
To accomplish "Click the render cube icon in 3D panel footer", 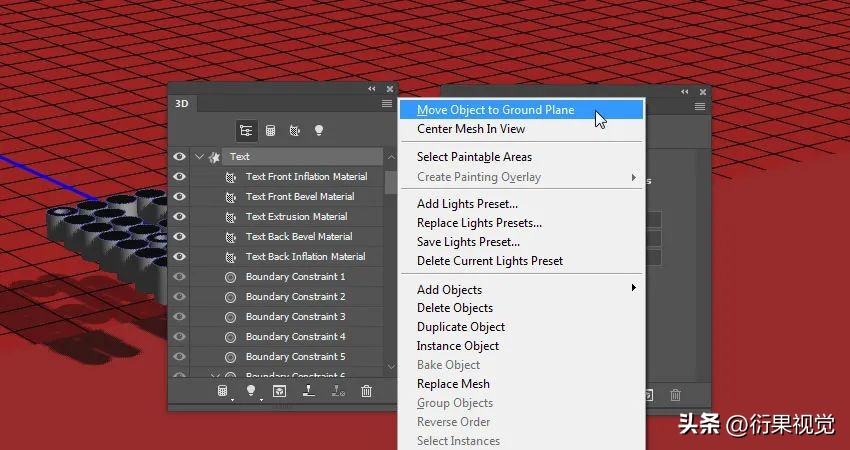I will click(279, 391).
